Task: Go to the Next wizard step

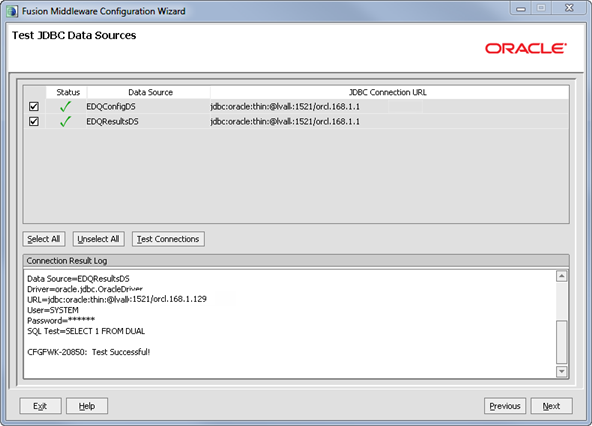Action: tap(551, 406)
